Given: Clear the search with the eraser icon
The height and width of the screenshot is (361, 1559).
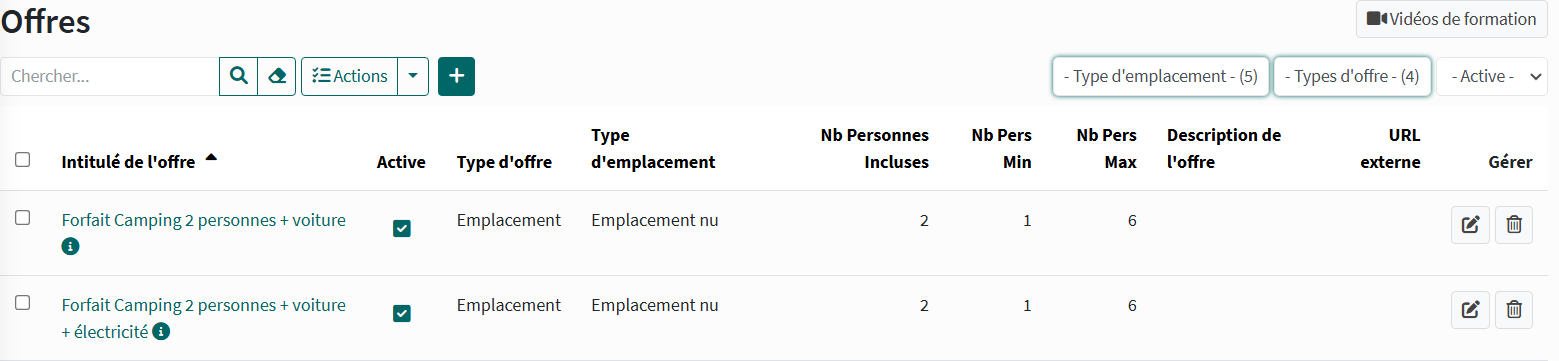Looking at the screenshot, I should click(277, 76).
